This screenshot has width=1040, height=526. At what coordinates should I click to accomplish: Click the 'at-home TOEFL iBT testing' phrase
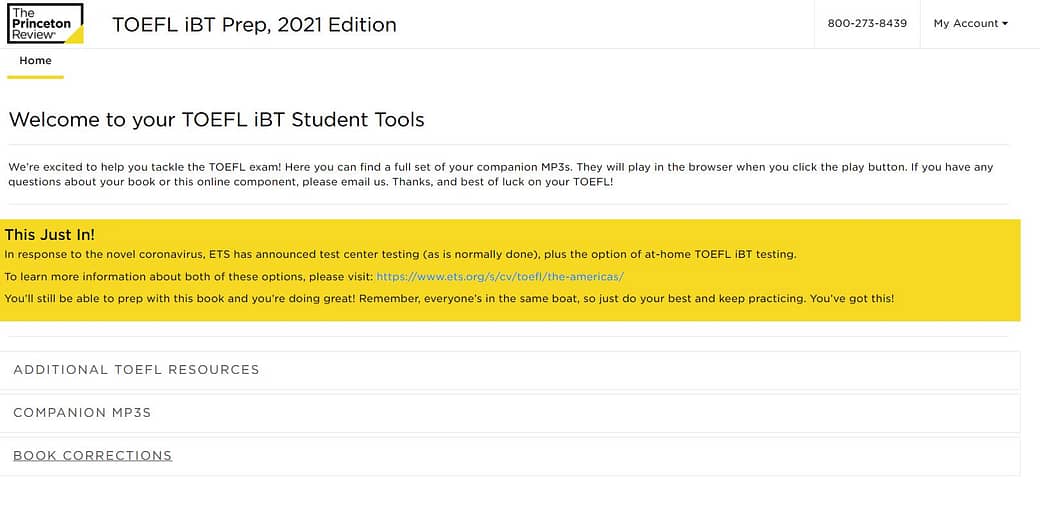[714, 255]
